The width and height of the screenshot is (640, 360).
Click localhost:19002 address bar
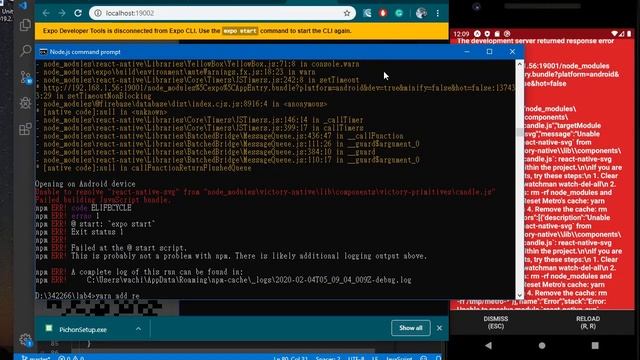point(222,13)
